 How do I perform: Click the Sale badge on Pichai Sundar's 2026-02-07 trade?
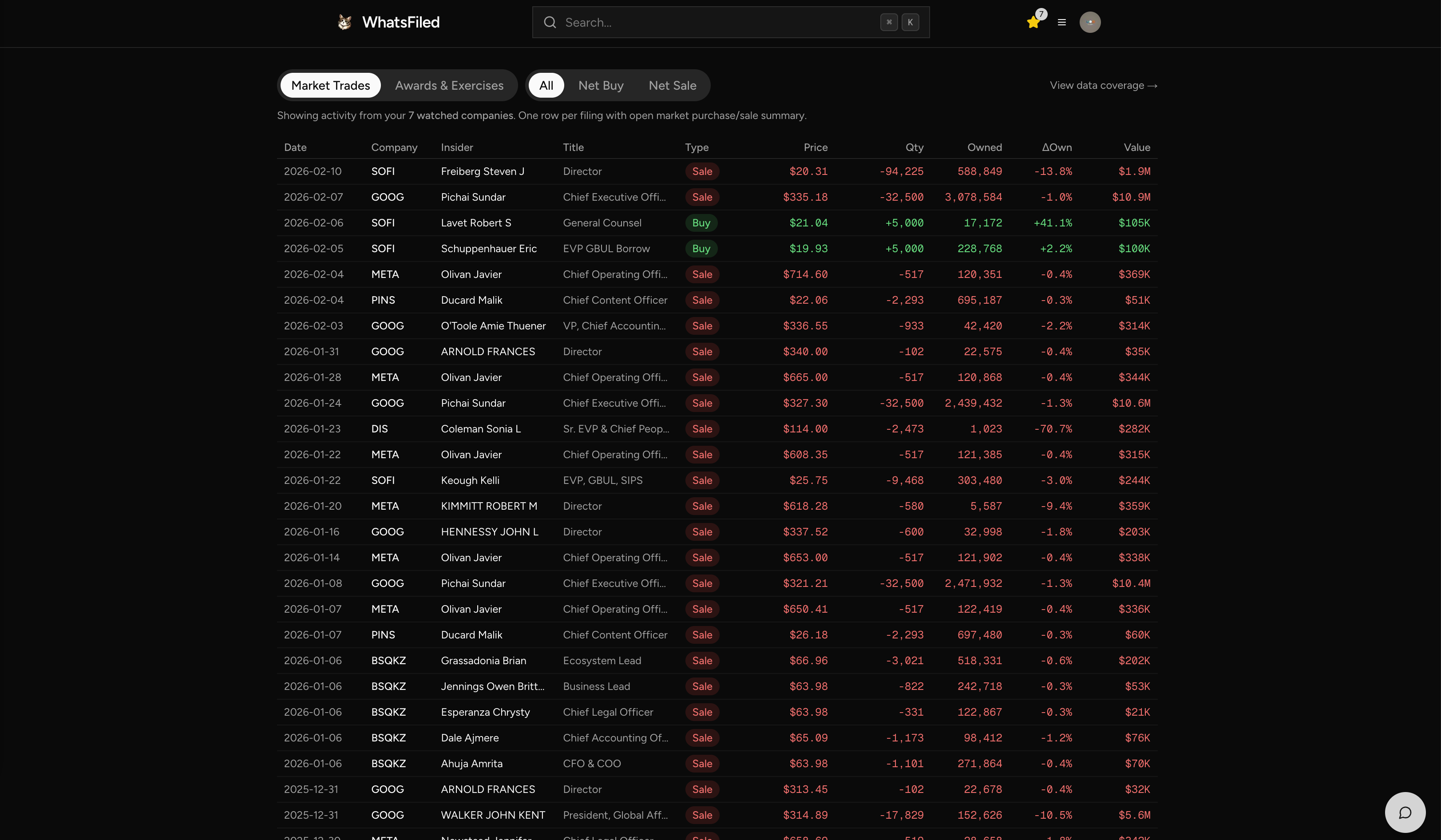coord(701,197)
